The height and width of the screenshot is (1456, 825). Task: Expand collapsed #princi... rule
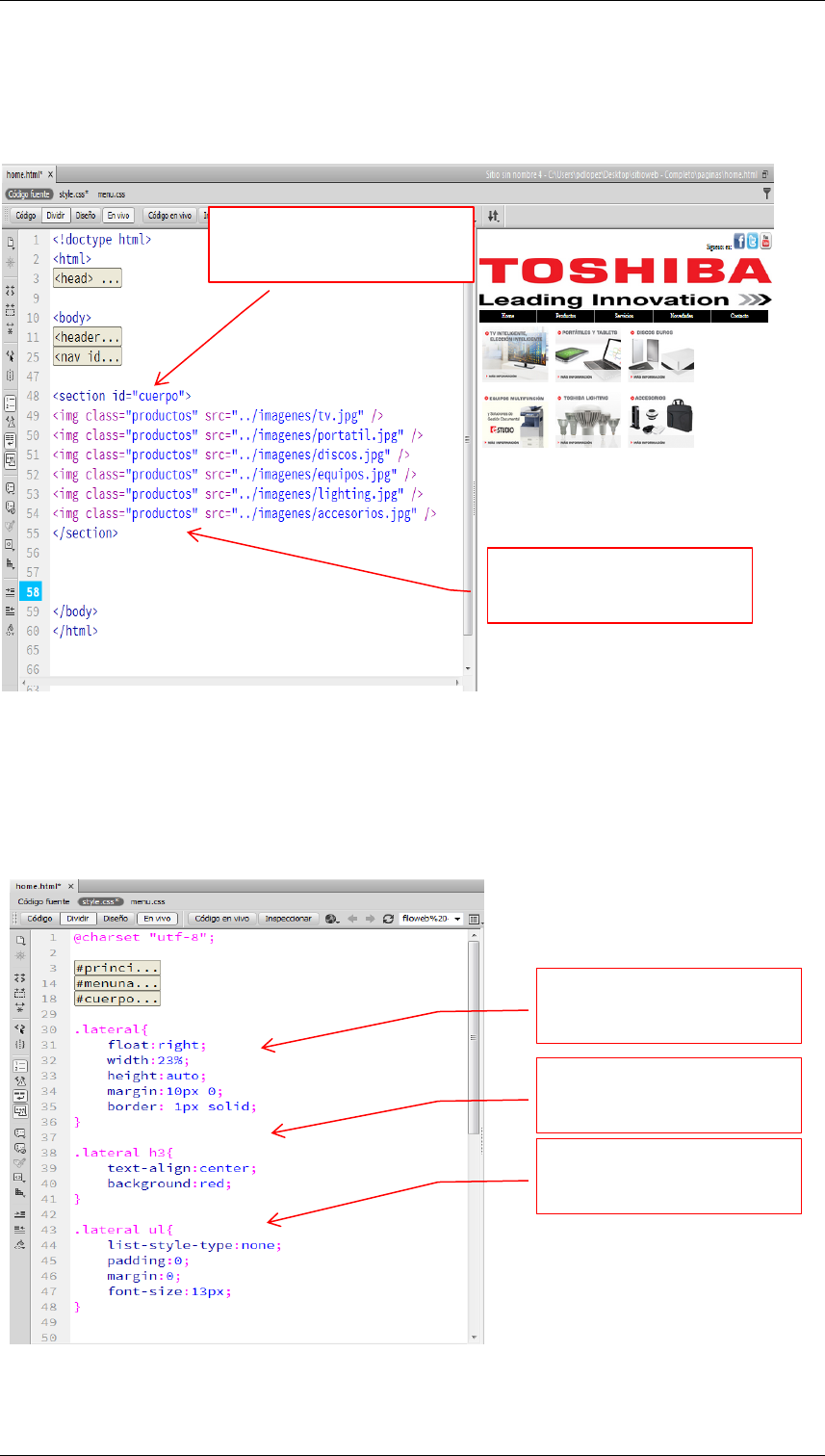pos(116,968)
